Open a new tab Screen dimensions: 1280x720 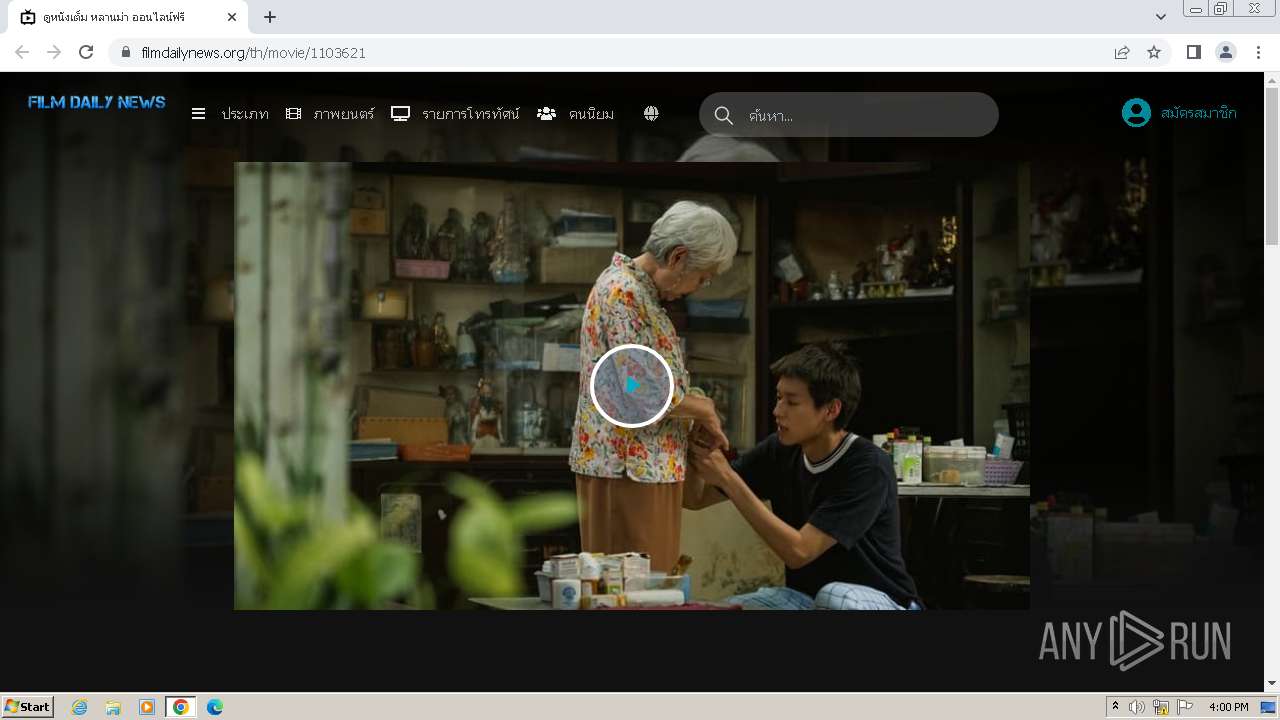click(270, 17)
